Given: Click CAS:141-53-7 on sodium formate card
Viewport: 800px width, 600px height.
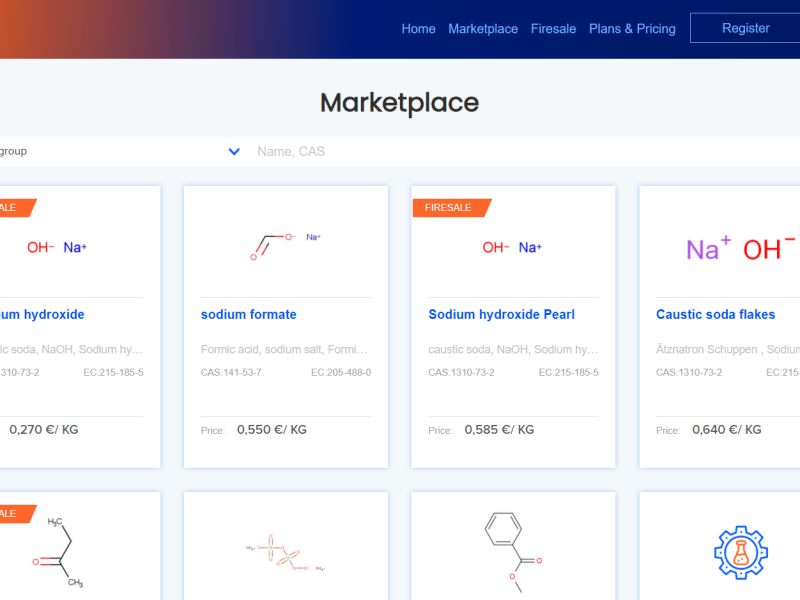Looking at the screenshot, I should click(x=231, y=372).
